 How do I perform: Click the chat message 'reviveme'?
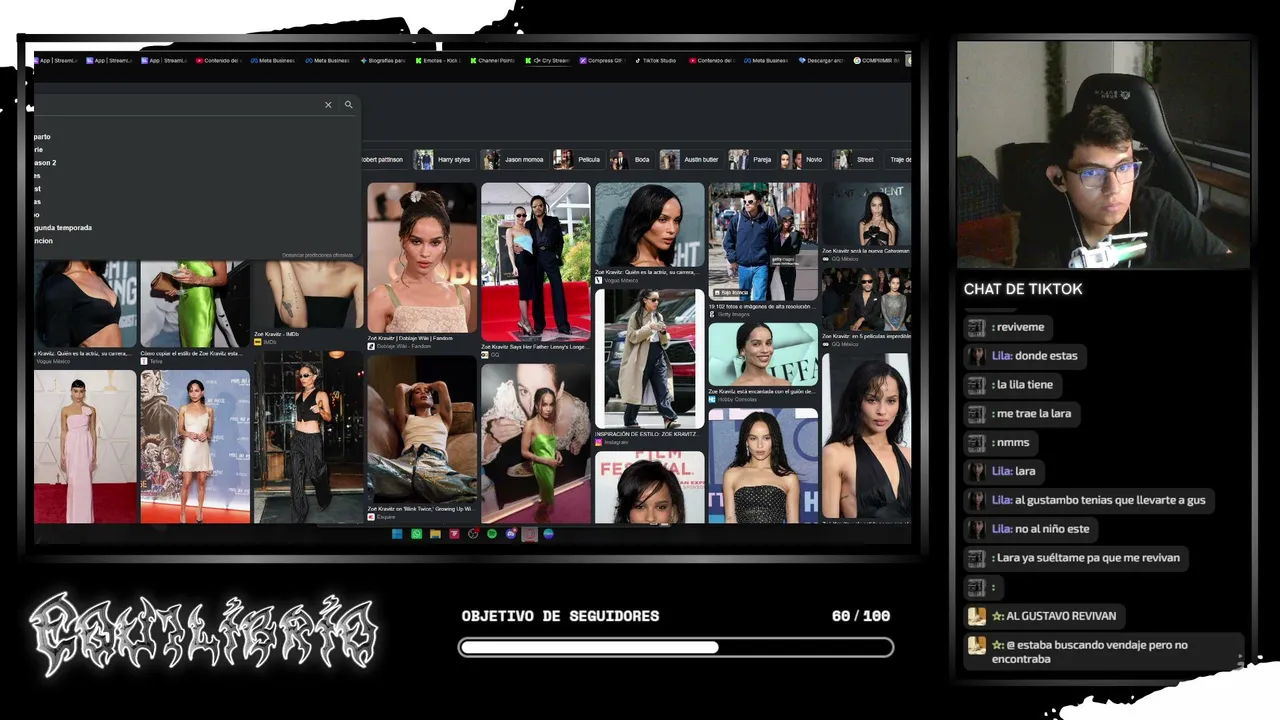click(x=1009, y=327)
